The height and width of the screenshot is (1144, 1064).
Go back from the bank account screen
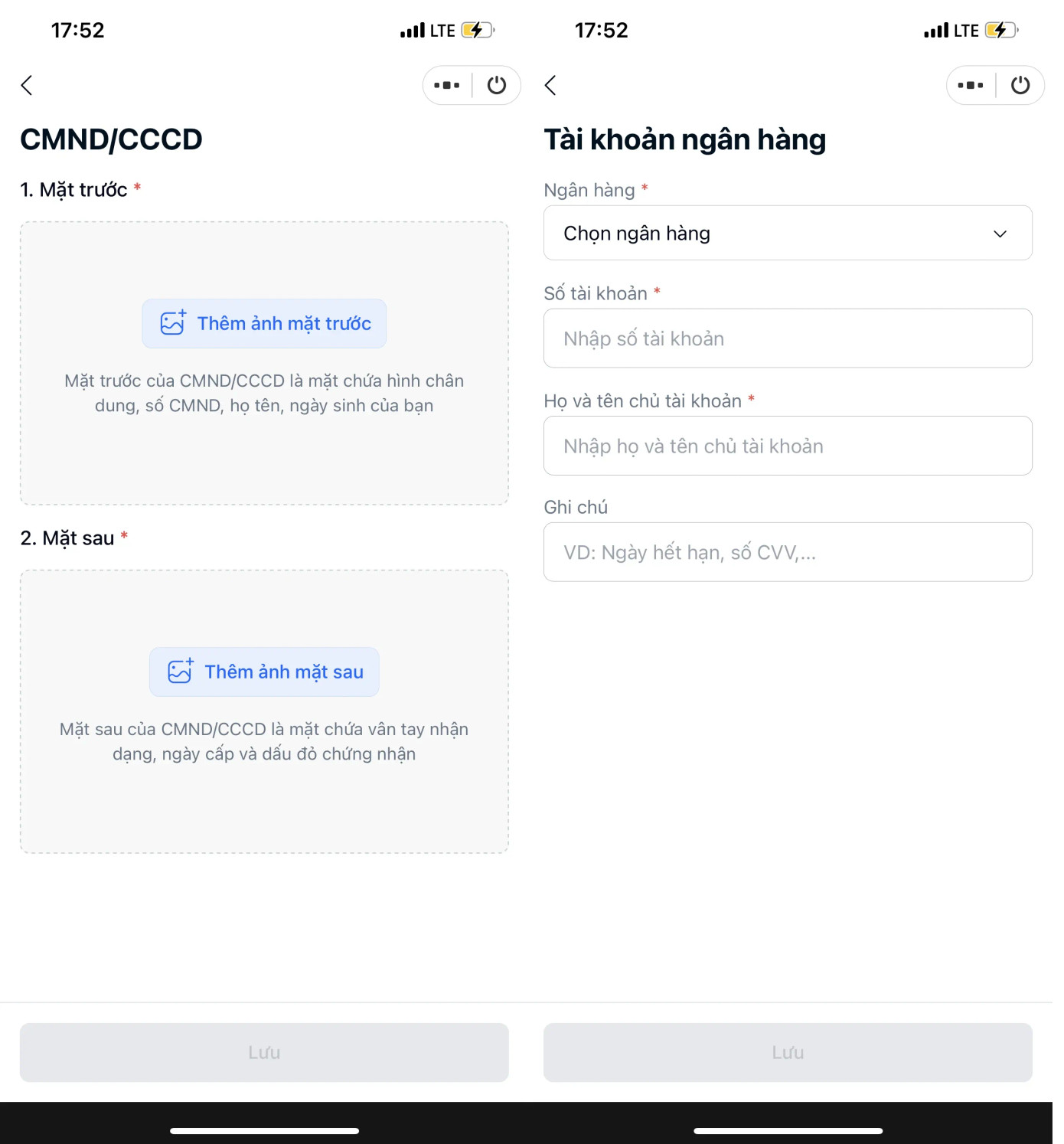click(550, 85)
